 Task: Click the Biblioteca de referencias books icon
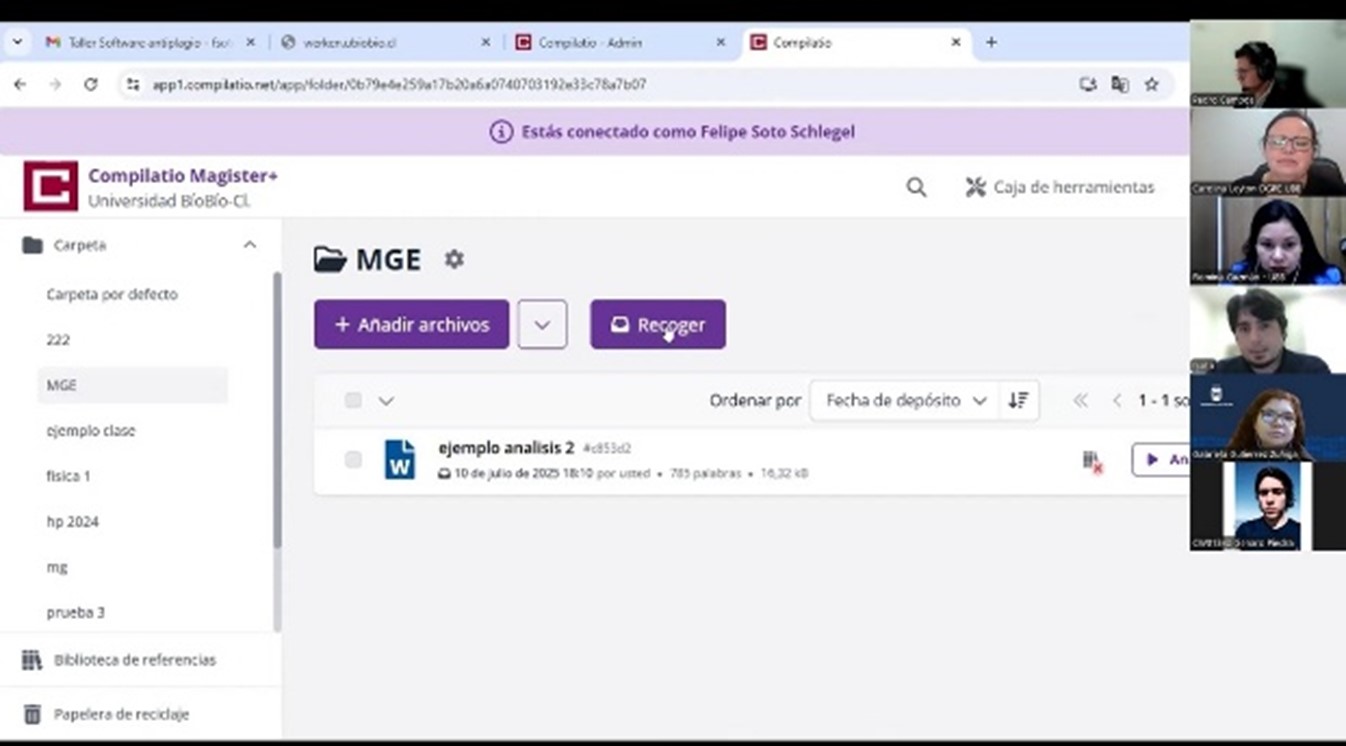pos(32,660)
